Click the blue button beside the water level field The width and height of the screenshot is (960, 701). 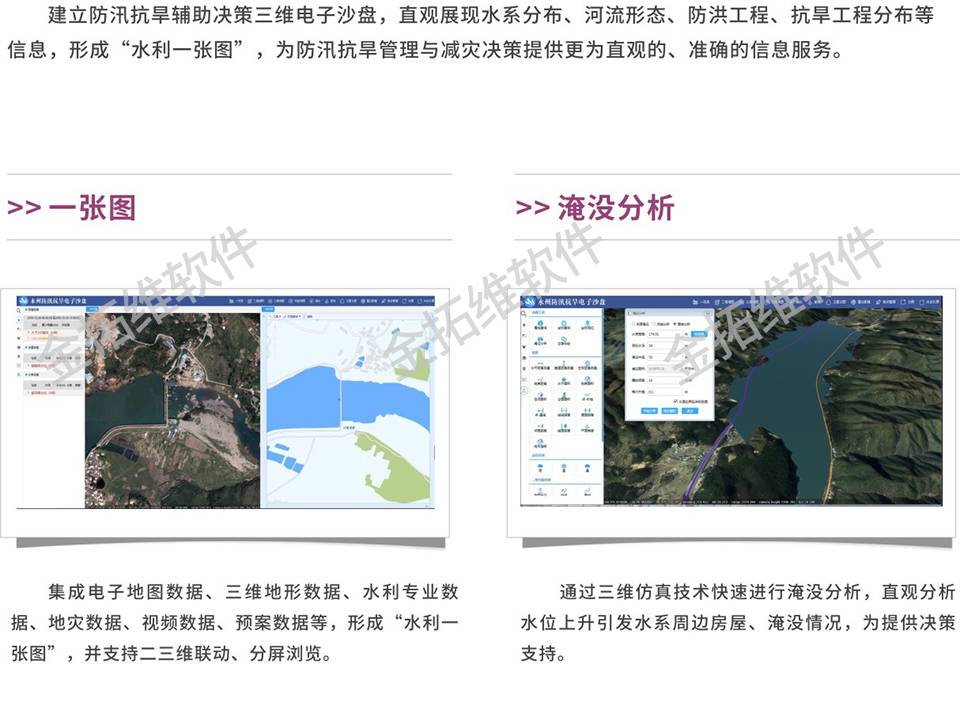699,334
